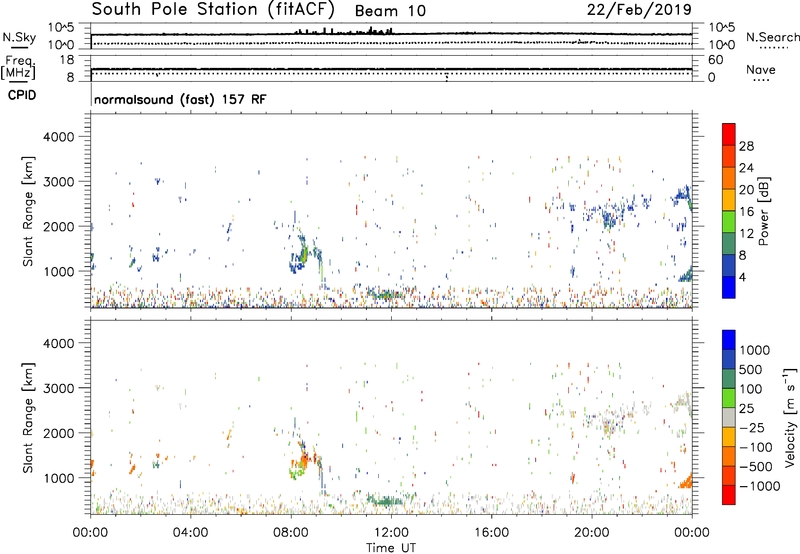Click the red top segment of Power colorbar
The width and height of the screenshot is (800, 554).
point(729,134)
